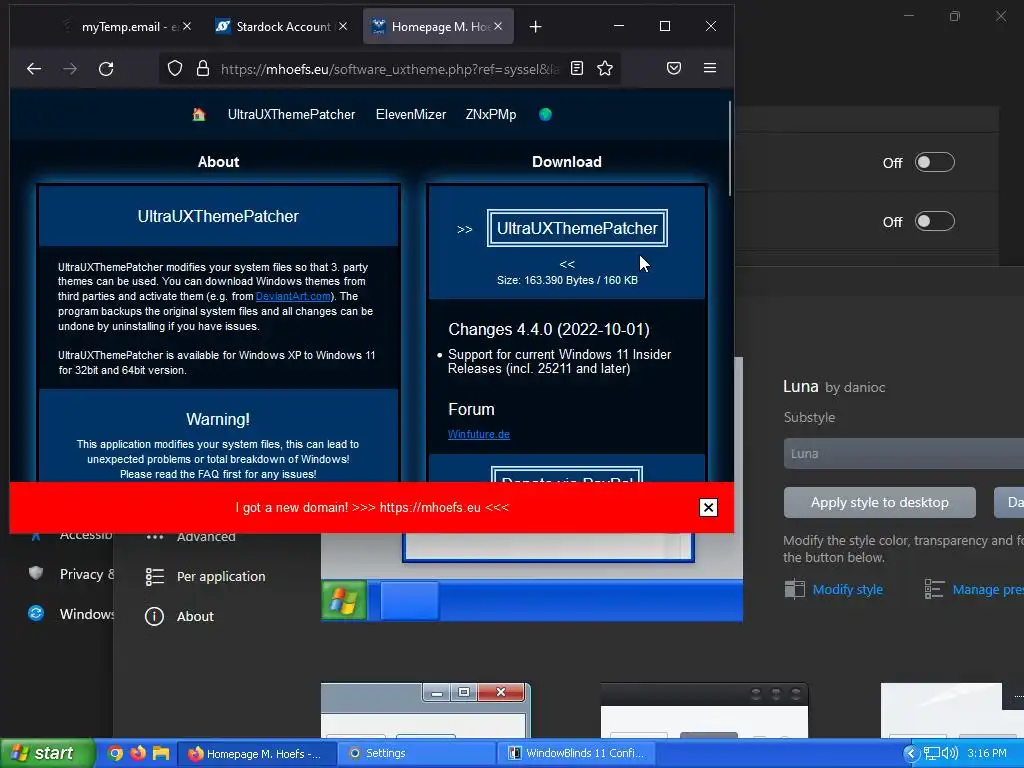Click the new domain mhoefs.eu banner text

coord(372,507)
